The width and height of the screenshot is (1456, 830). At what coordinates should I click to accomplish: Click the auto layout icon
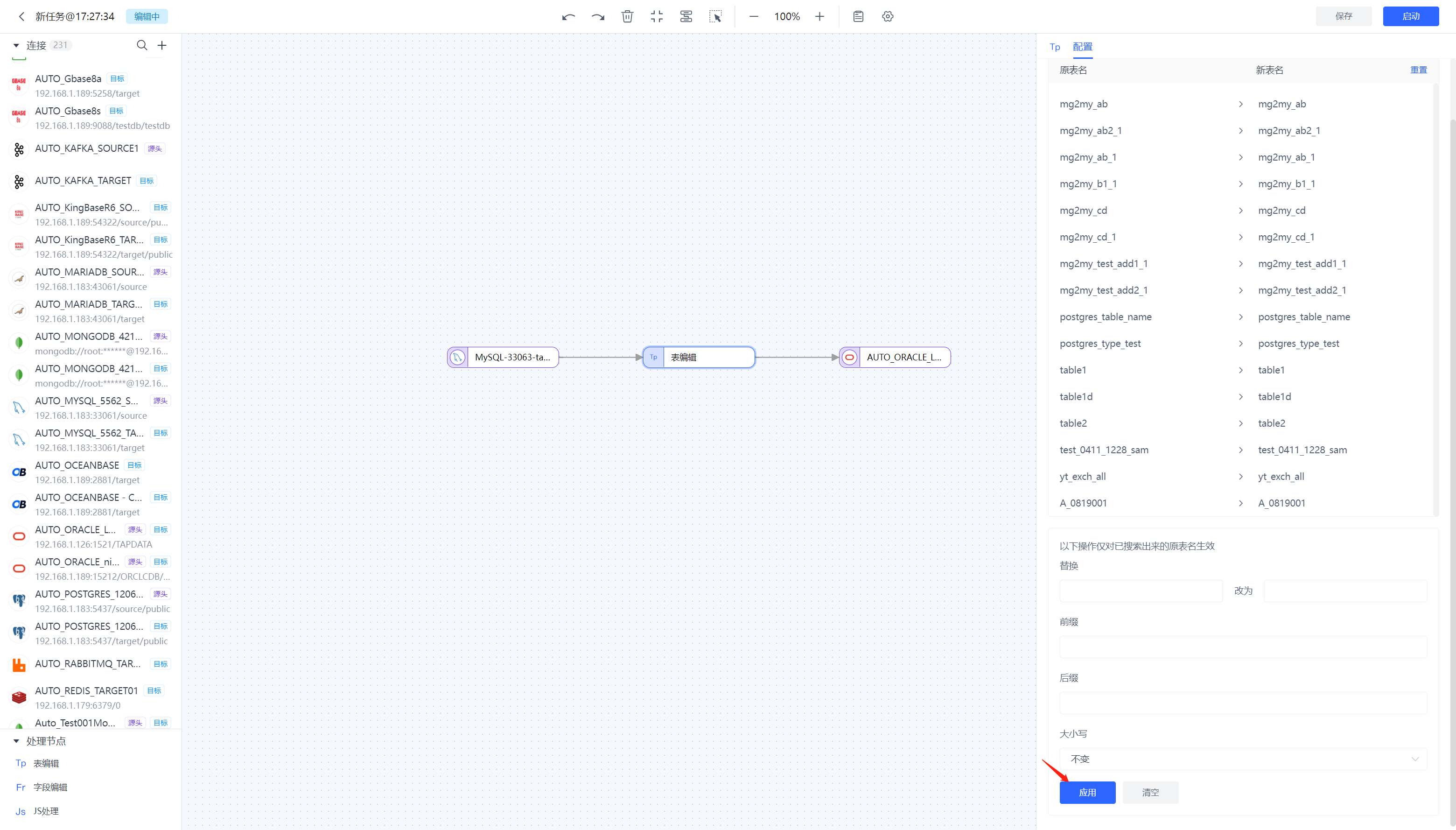click(686, 16)
